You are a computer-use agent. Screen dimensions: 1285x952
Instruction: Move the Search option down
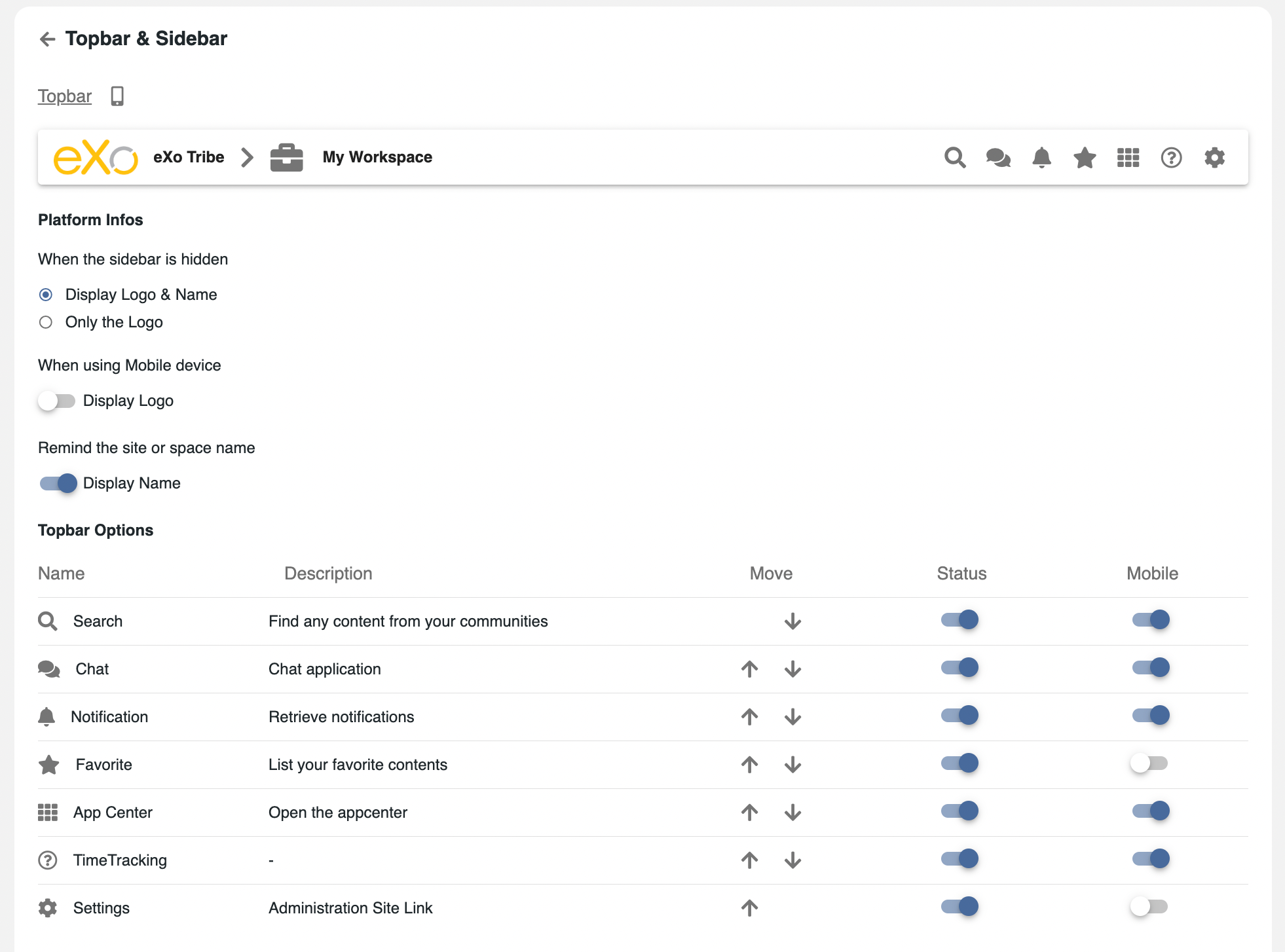click(x=792, y=621)
